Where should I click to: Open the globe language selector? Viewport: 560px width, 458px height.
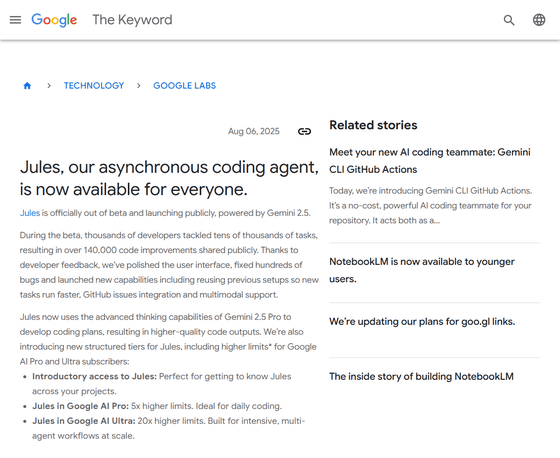click(539, 20)
